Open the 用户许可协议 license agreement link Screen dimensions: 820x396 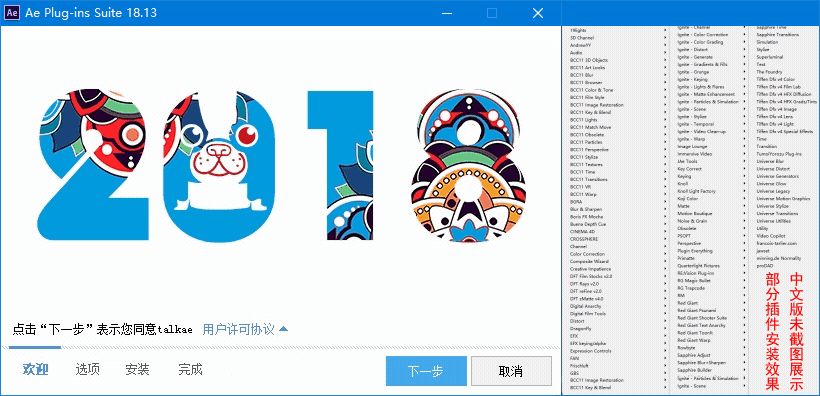pyautogui.click(x=238, y=330)
